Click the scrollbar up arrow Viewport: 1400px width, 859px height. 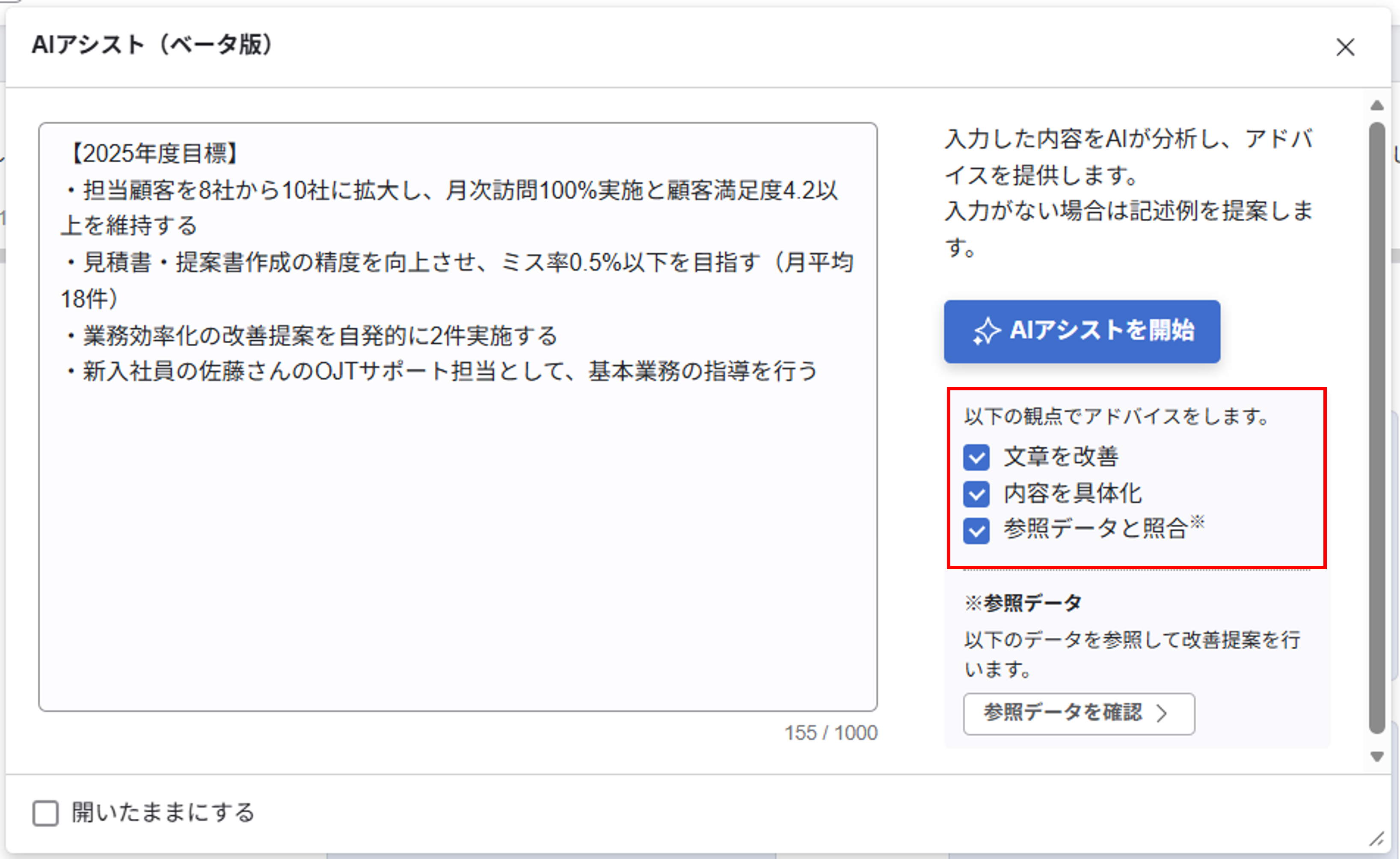coord(1377,106)
